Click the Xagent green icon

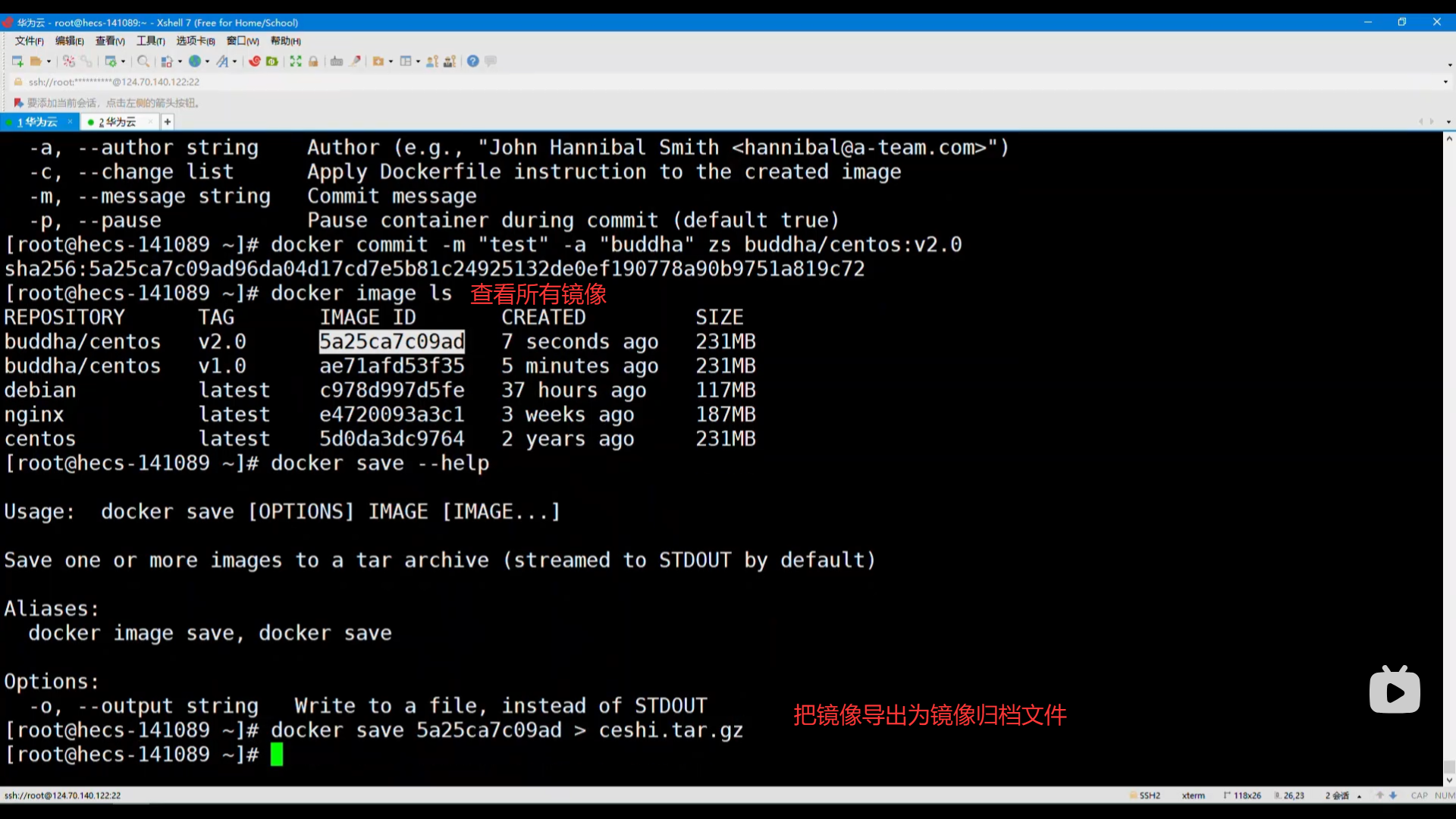tap(272, 61)
